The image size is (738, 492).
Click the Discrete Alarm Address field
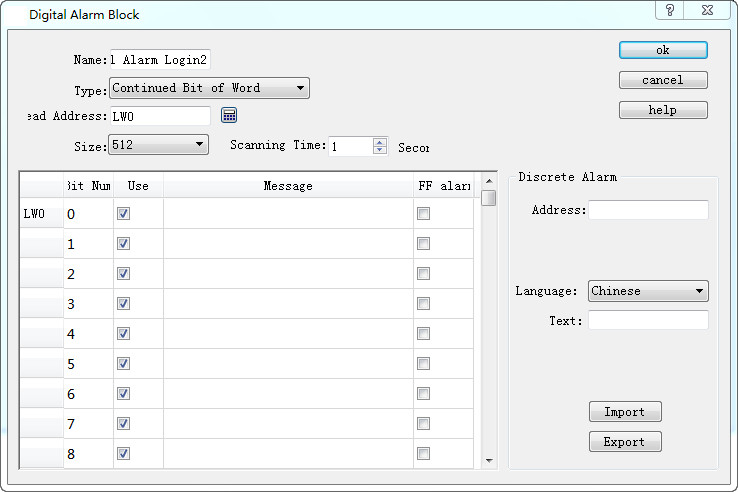[648, 210]
